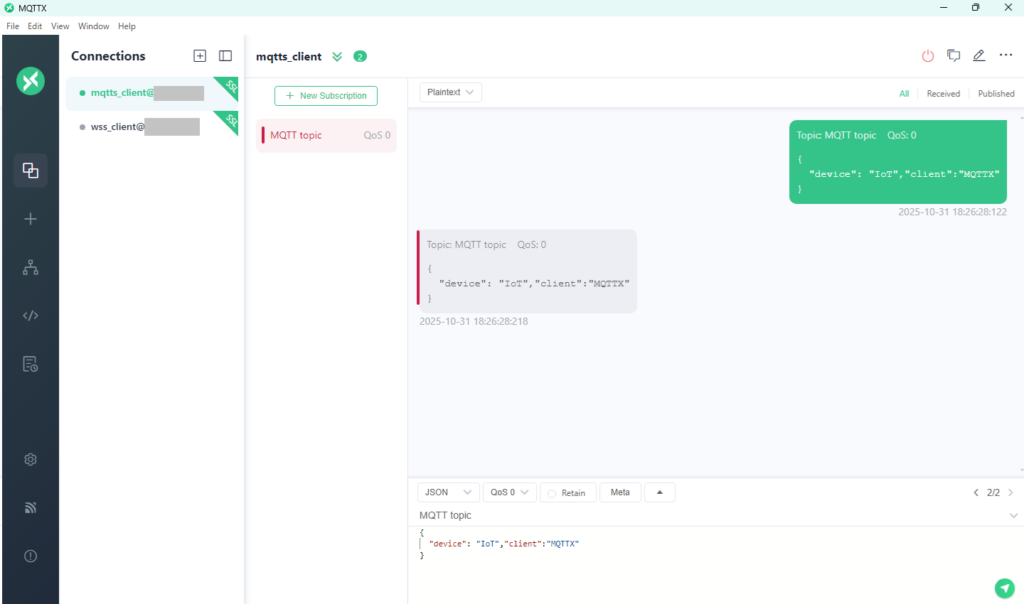Click the green send message button
The image size is (1024, 604).
(1004, 588)
